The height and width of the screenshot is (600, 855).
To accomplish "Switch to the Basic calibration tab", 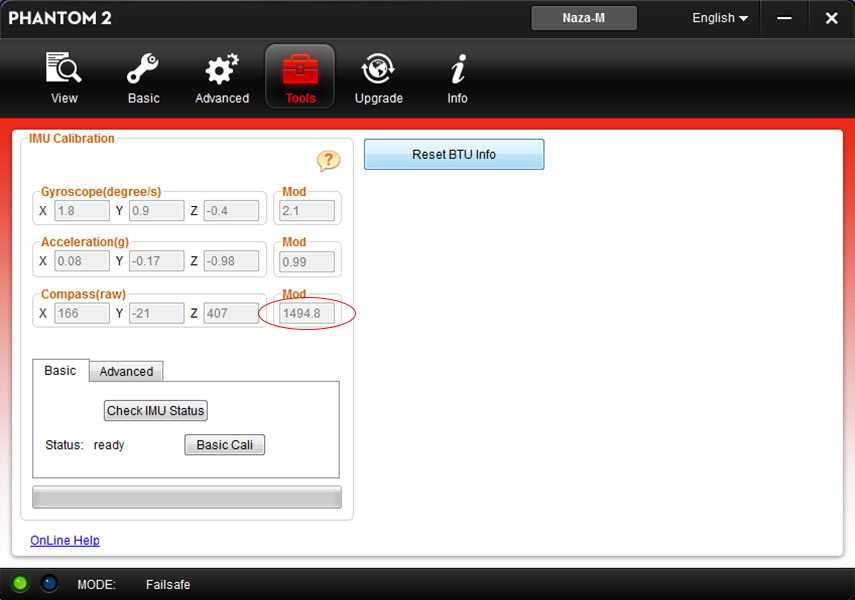I will 61,370.
